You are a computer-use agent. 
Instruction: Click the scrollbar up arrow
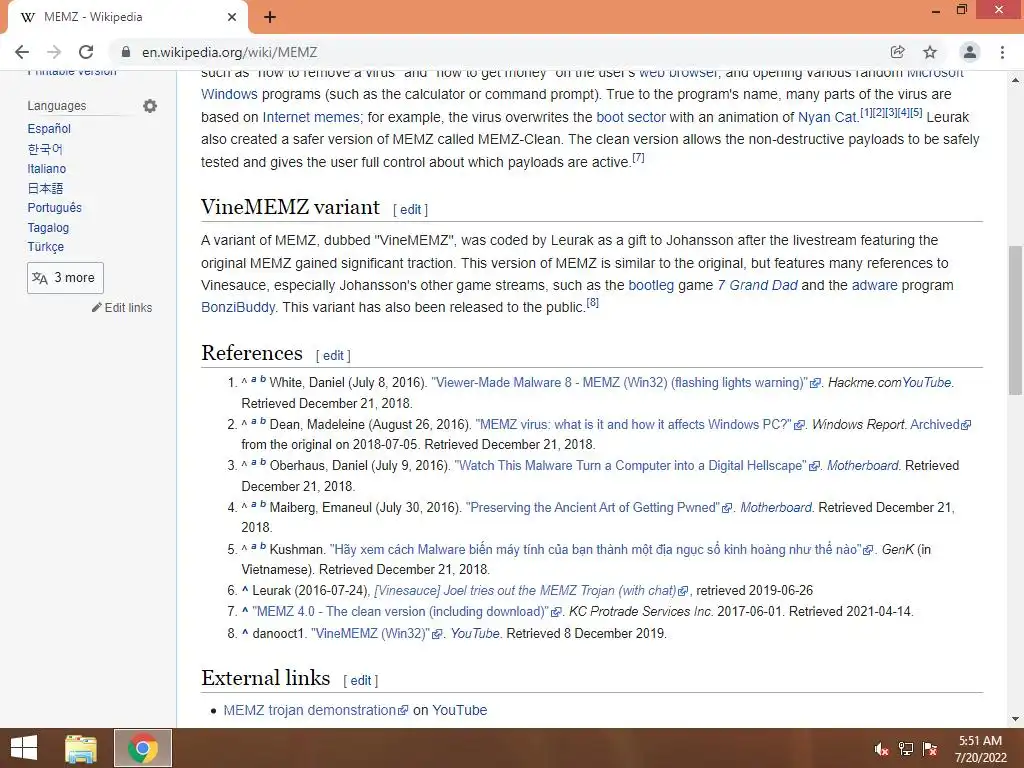click(x=1015, y=80)
